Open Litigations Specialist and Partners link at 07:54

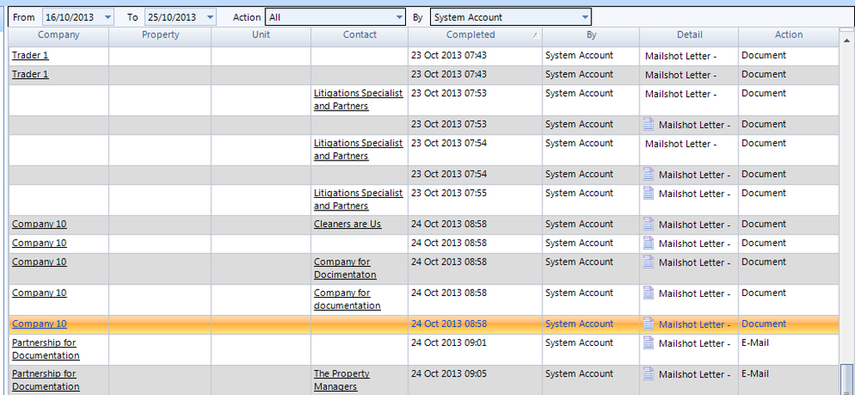tap(358, 149)
